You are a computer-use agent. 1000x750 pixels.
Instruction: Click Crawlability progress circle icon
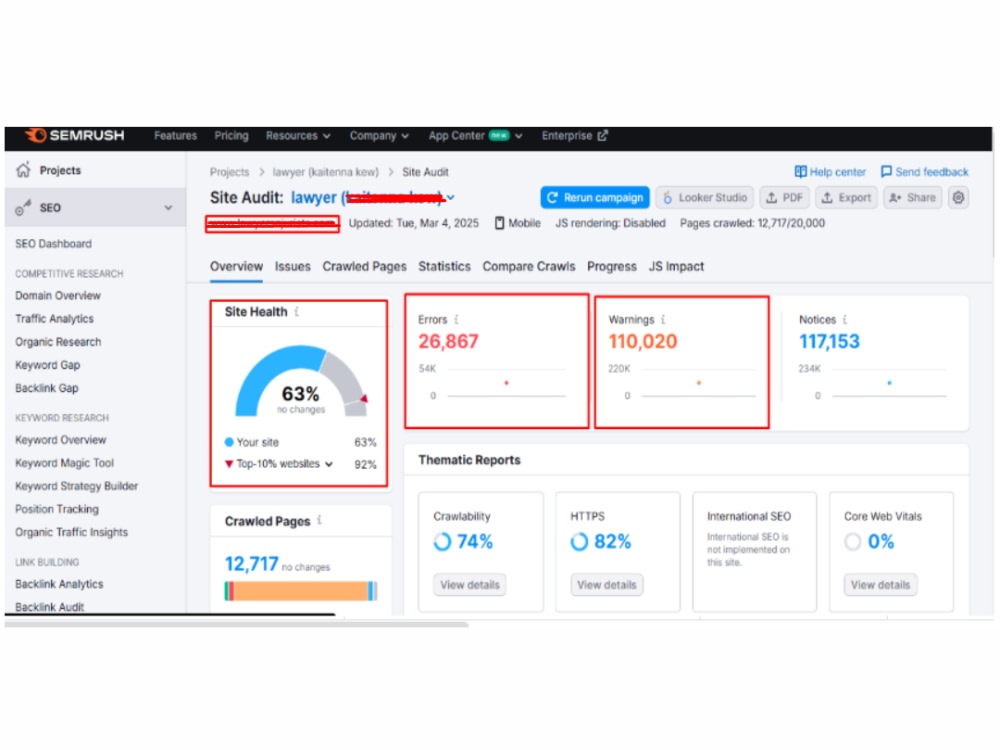[442, 541]
